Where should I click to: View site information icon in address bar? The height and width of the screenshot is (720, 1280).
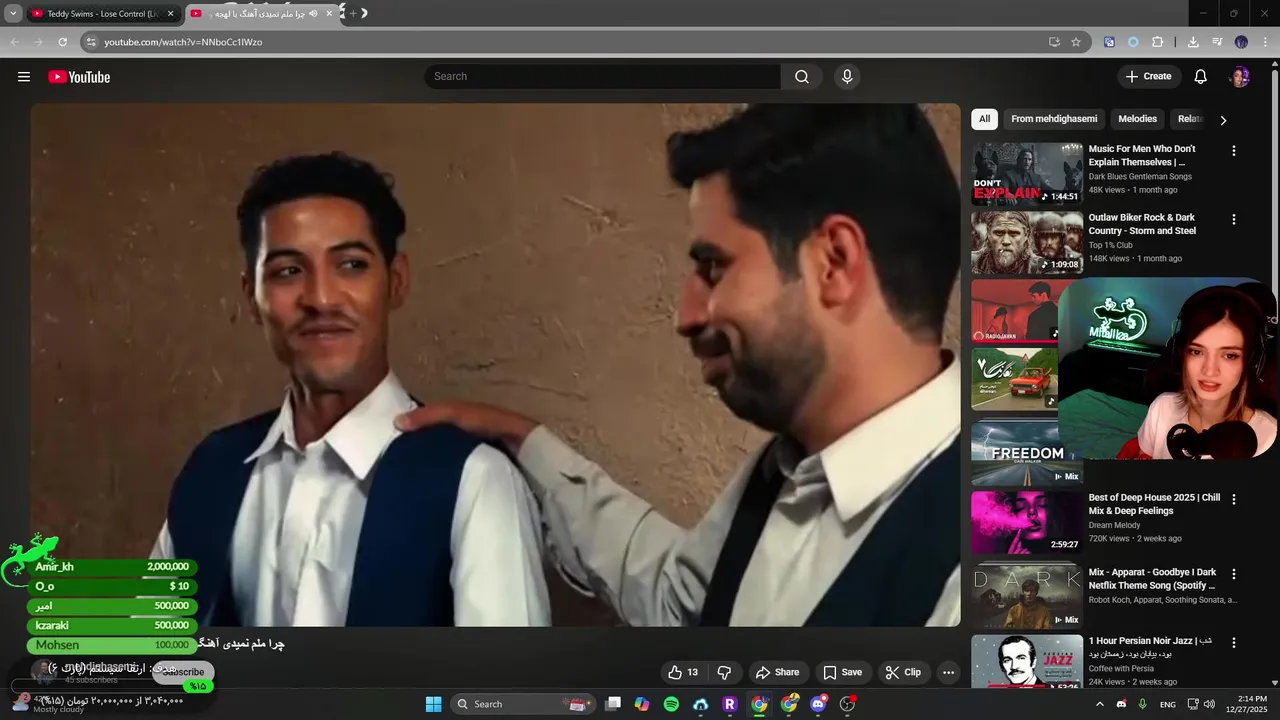point(91,42)
